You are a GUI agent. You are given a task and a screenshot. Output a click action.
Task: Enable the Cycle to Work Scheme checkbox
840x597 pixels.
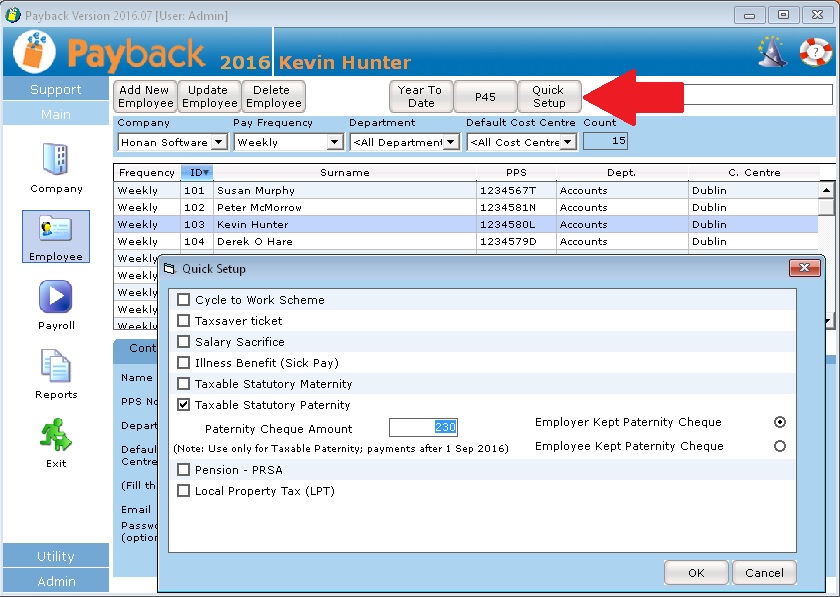pos(184,300)
